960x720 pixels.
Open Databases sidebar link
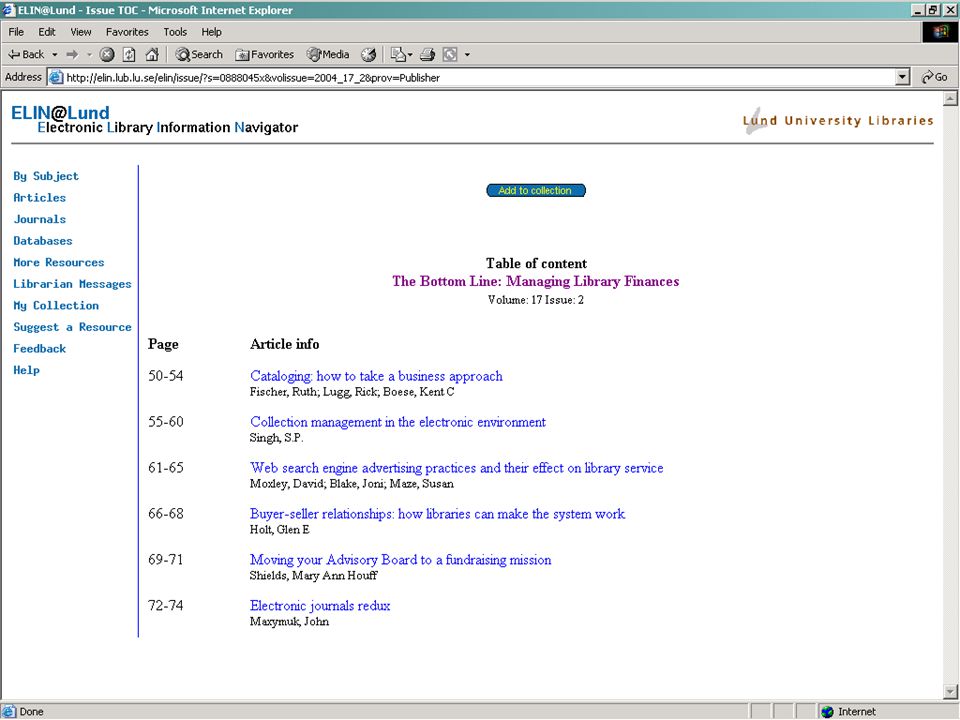(x=43, y=241)
